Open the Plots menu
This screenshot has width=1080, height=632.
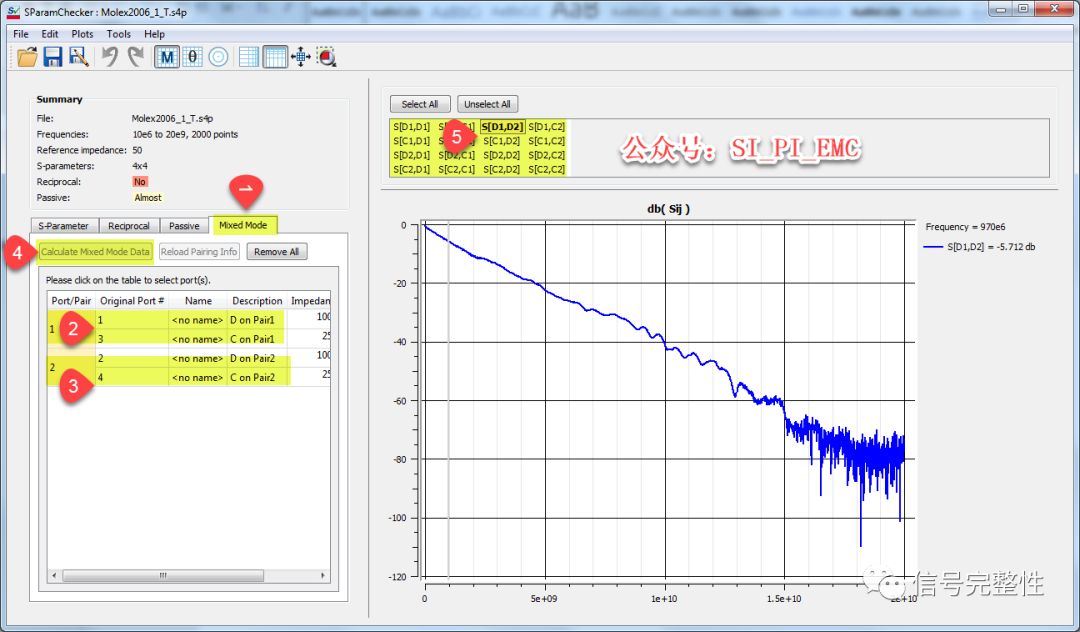point(82,34)
